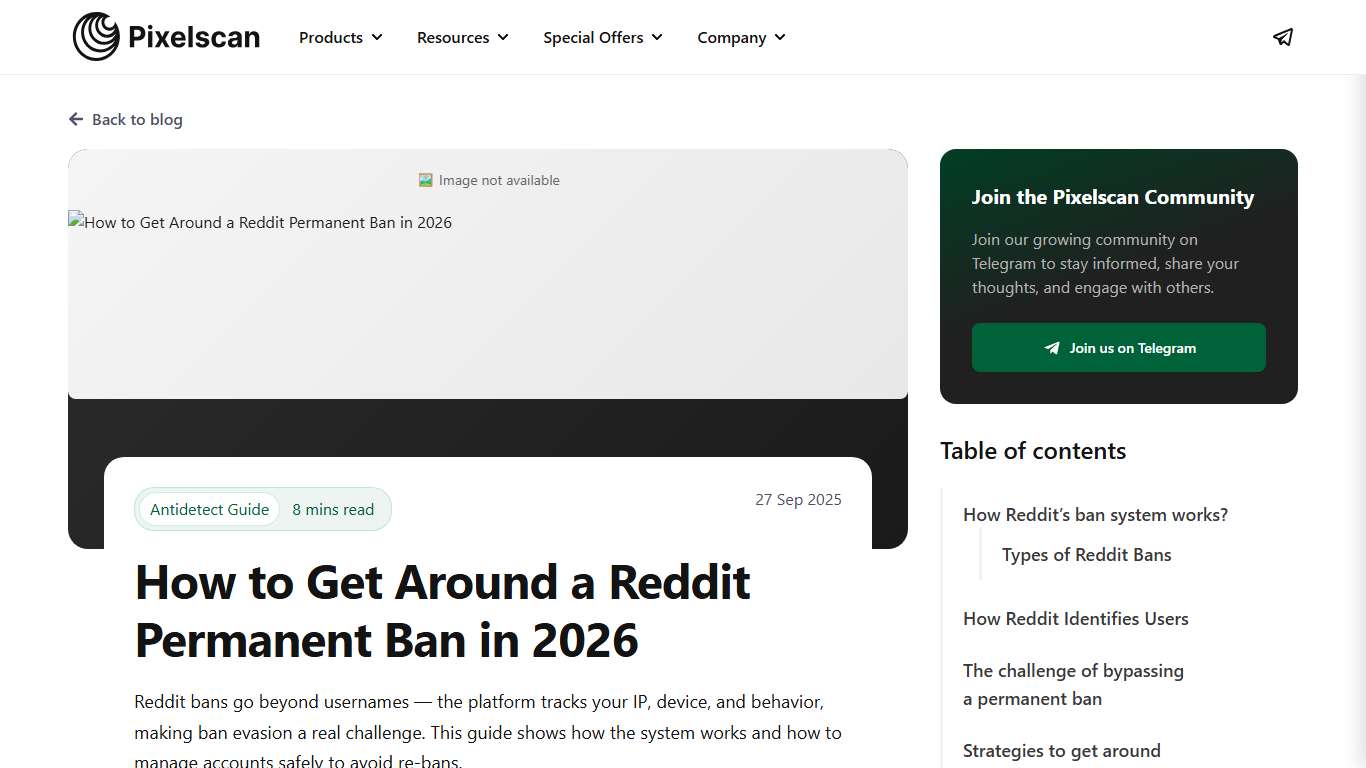Viewport: 1366px width, 768px height.
Task: Select Resources in the navigation bar
Action: (x=453, y=37)
